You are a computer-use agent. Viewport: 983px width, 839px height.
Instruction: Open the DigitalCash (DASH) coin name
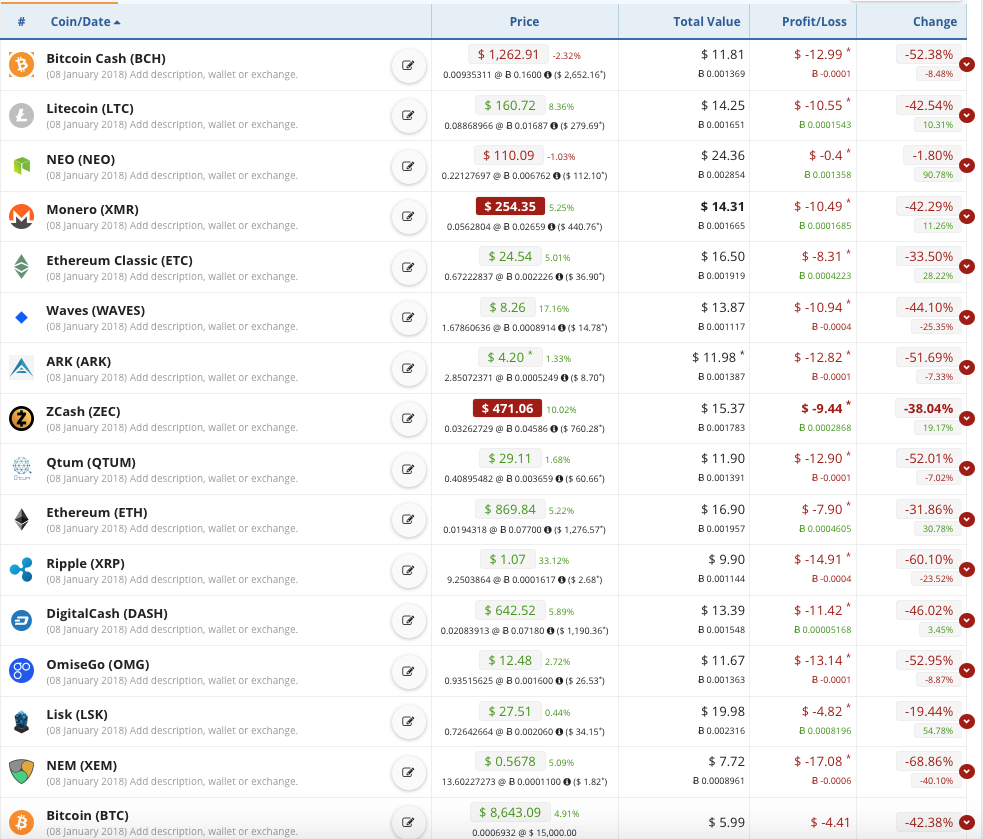(x=107, y=613)
